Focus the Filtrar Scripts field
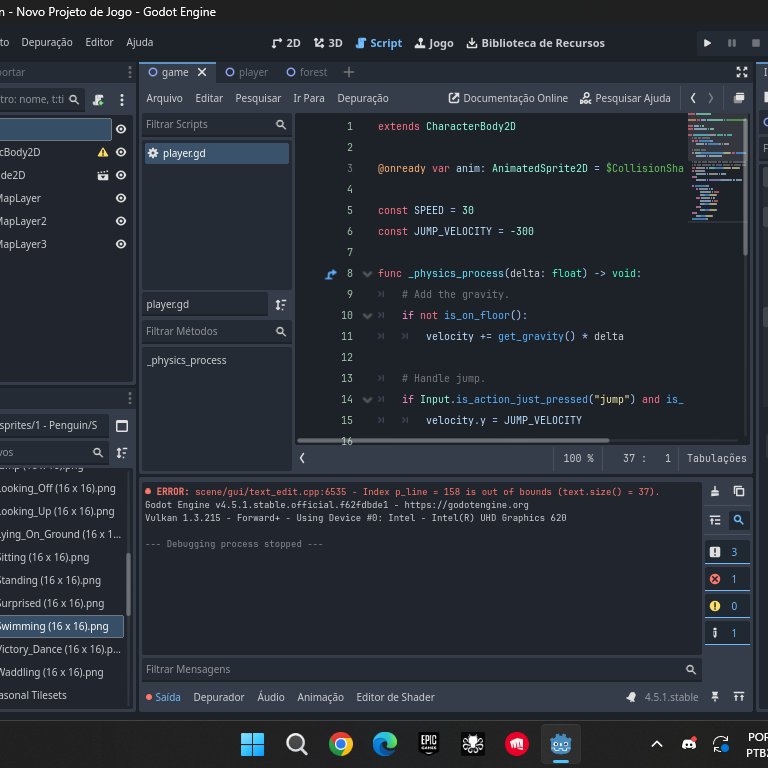The height and width of the screenshot is (768, 768). (x=216, y=124)
